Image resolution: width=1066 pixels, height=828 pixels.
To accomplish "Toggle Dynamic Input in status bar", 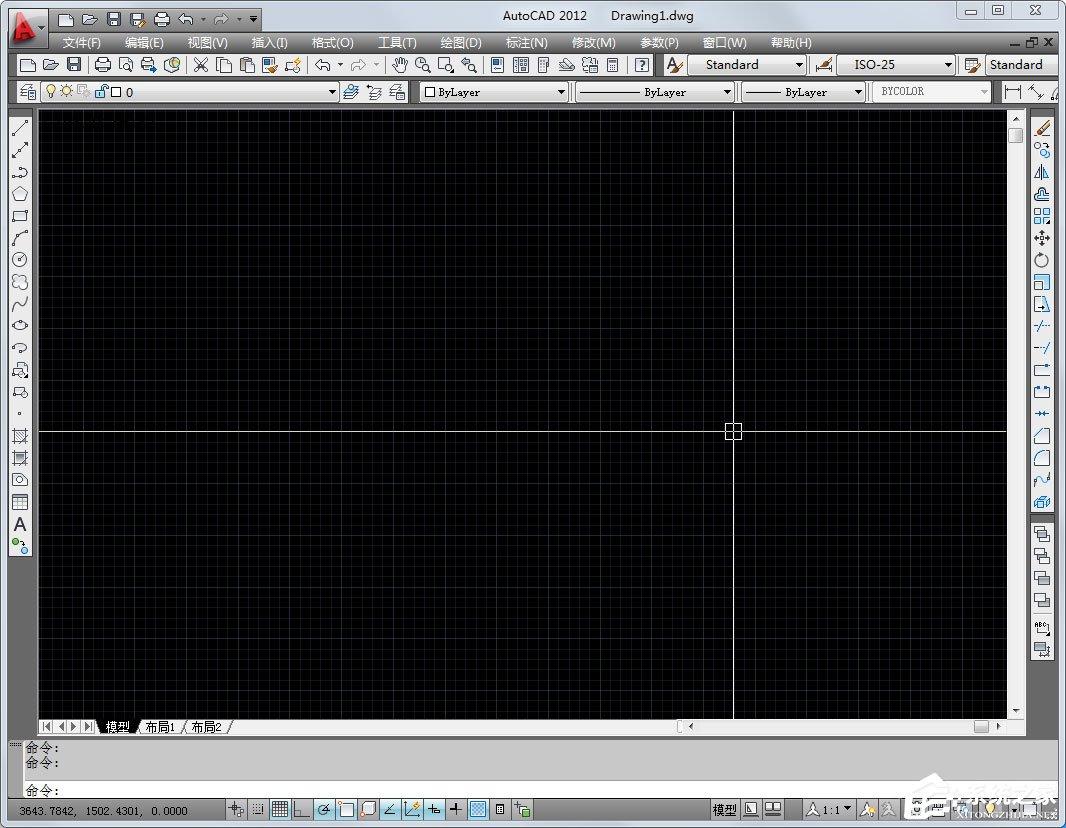I will (434, 809).
